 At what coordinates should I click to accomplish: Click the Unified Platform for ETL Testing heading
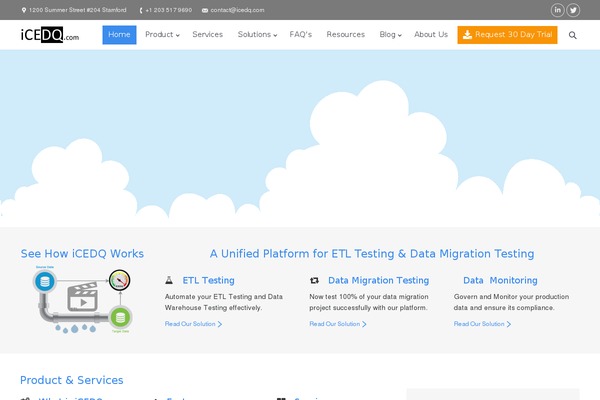tap(372, 254)
